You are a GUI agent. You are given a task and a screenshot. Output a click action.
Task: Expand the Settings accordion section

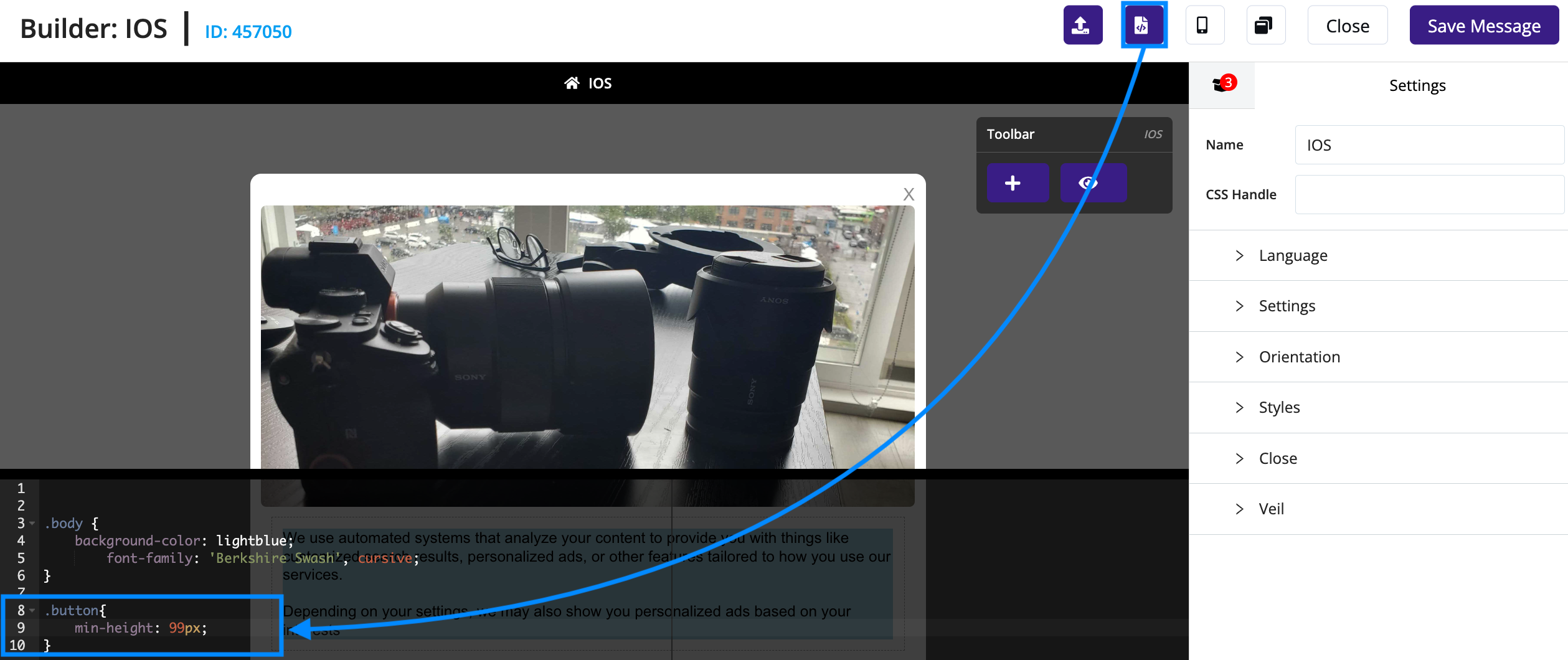(x=1378, y=306)
